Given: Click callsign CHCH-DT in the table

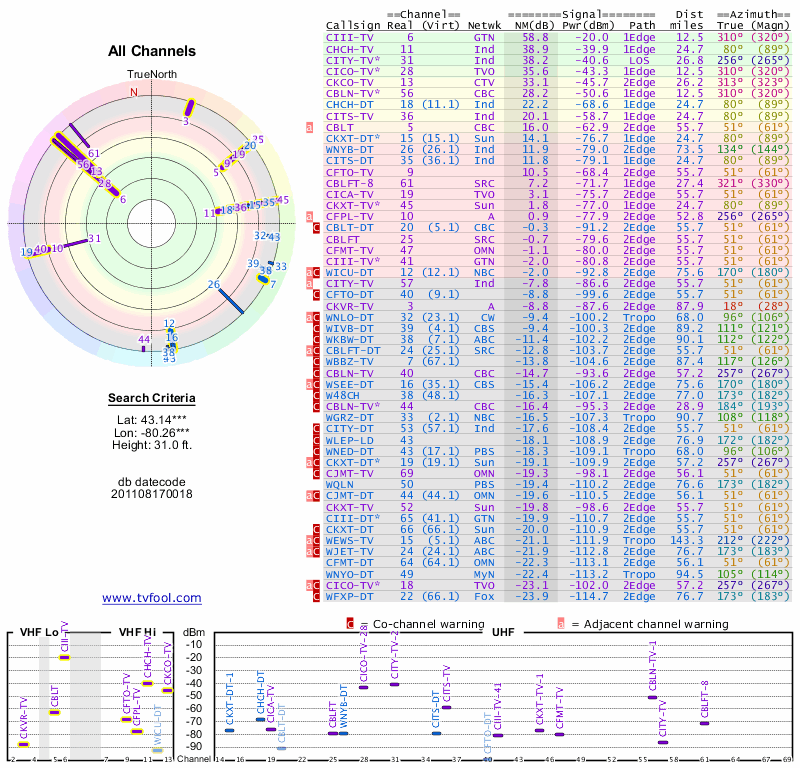Looking at the screenshot, I should tap(349, 105).
